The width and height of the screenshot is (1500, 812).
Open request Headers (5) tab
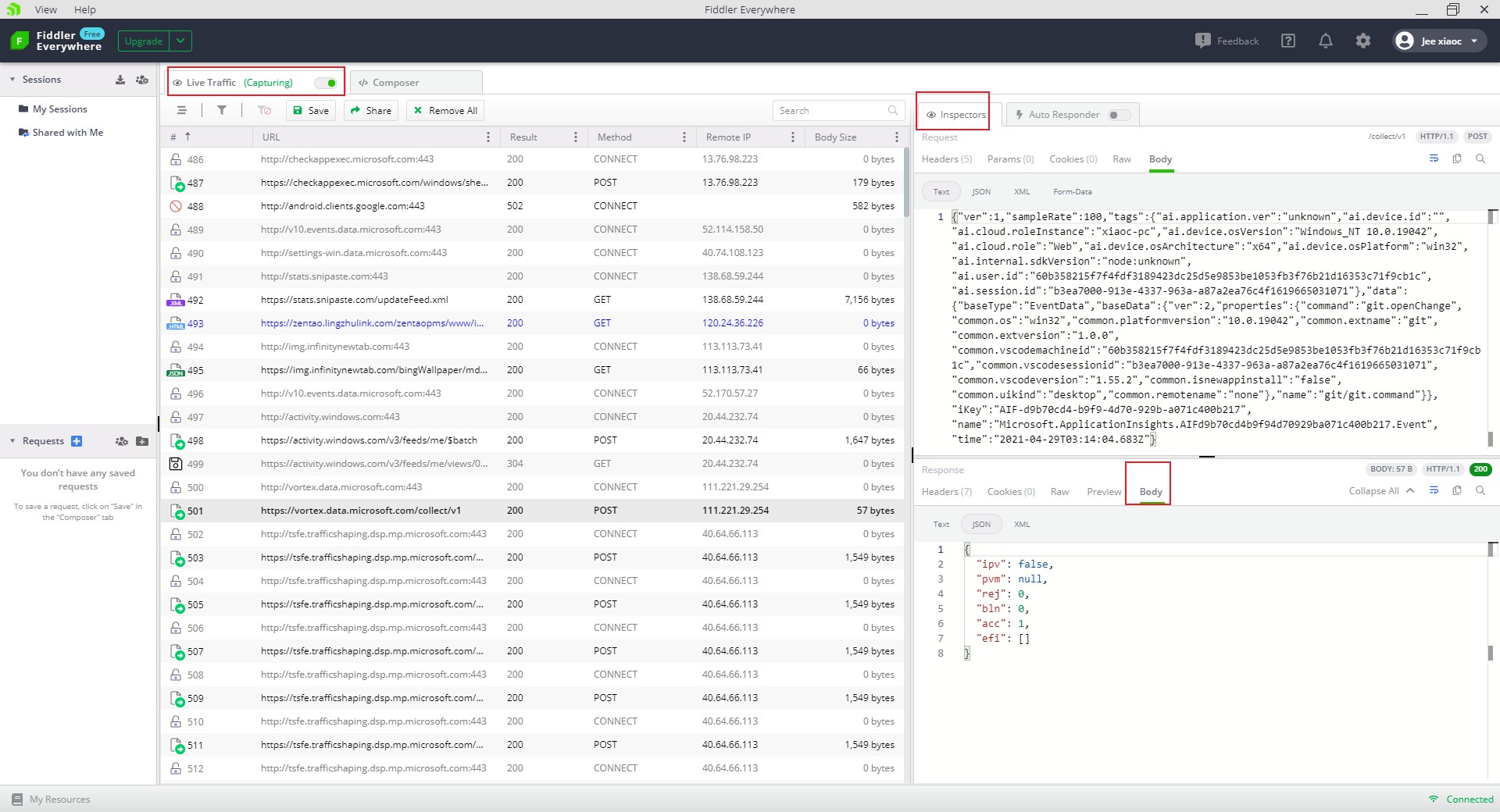point(947,158)
